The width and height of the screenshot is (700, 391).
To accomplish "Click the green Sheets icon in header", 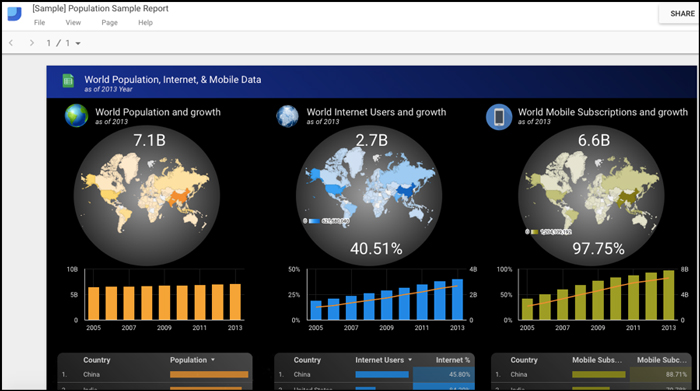I will click(x=68, y=81).
